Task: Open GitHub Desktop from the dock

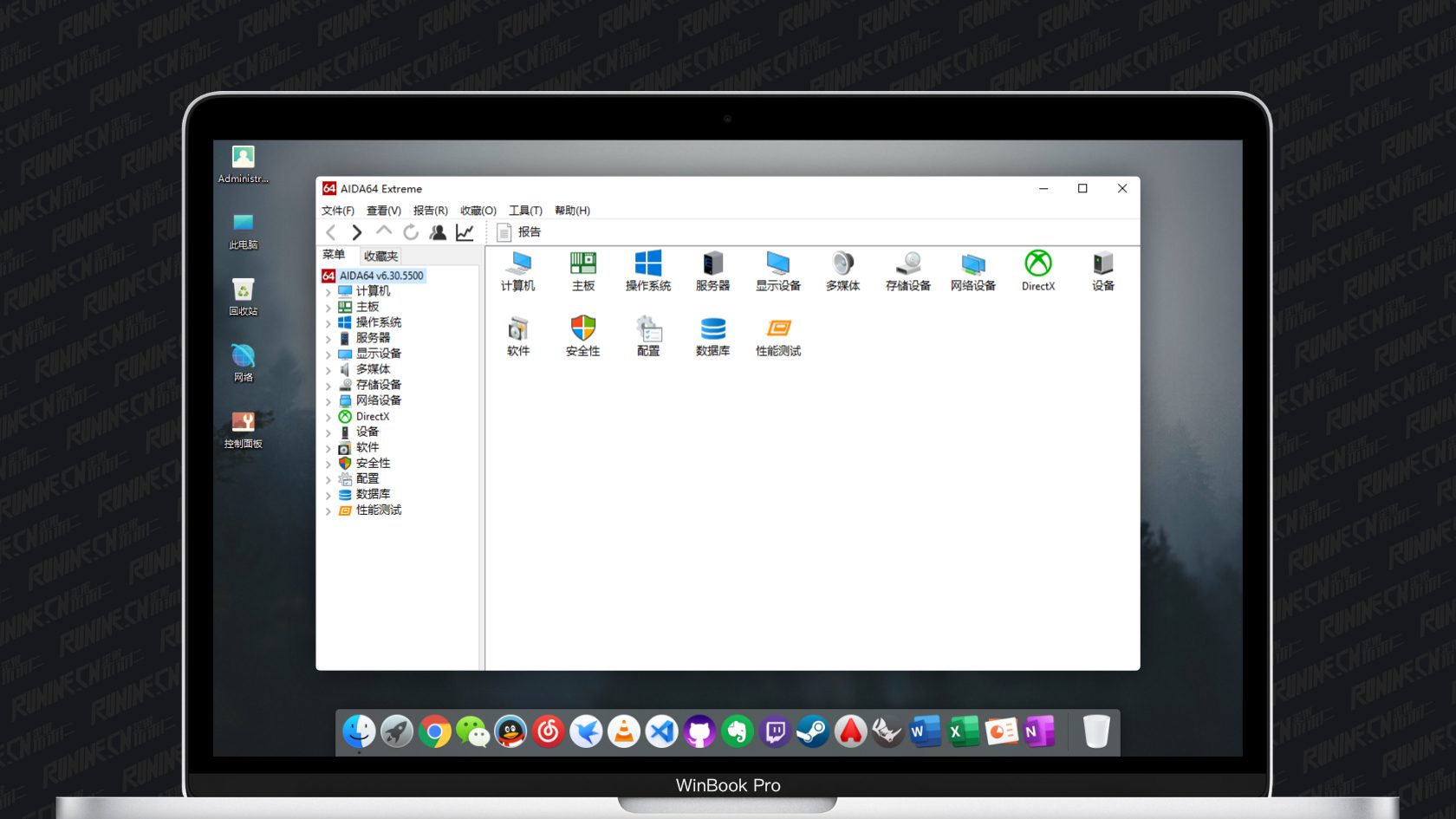Action: pos(699,732)
